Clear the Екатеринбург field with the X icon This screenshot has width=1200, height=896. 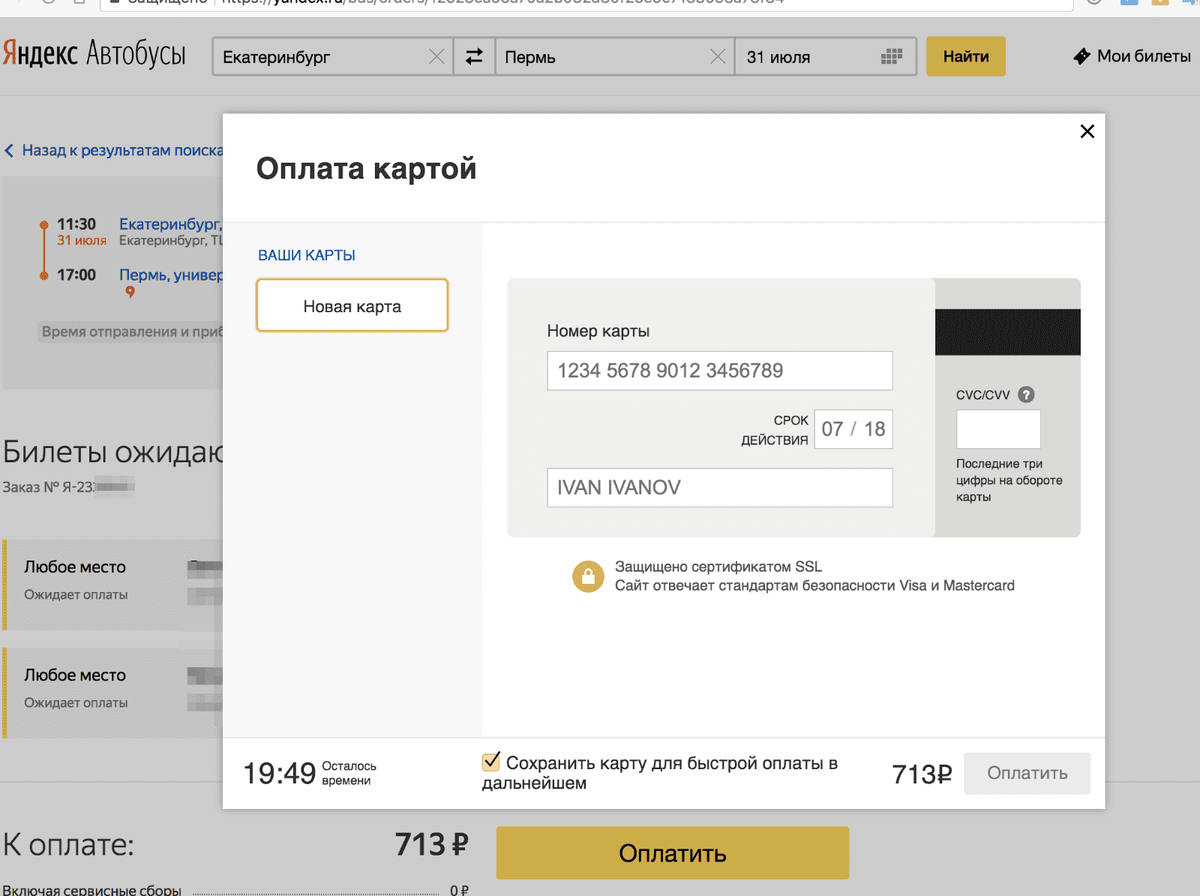point(436,56)
